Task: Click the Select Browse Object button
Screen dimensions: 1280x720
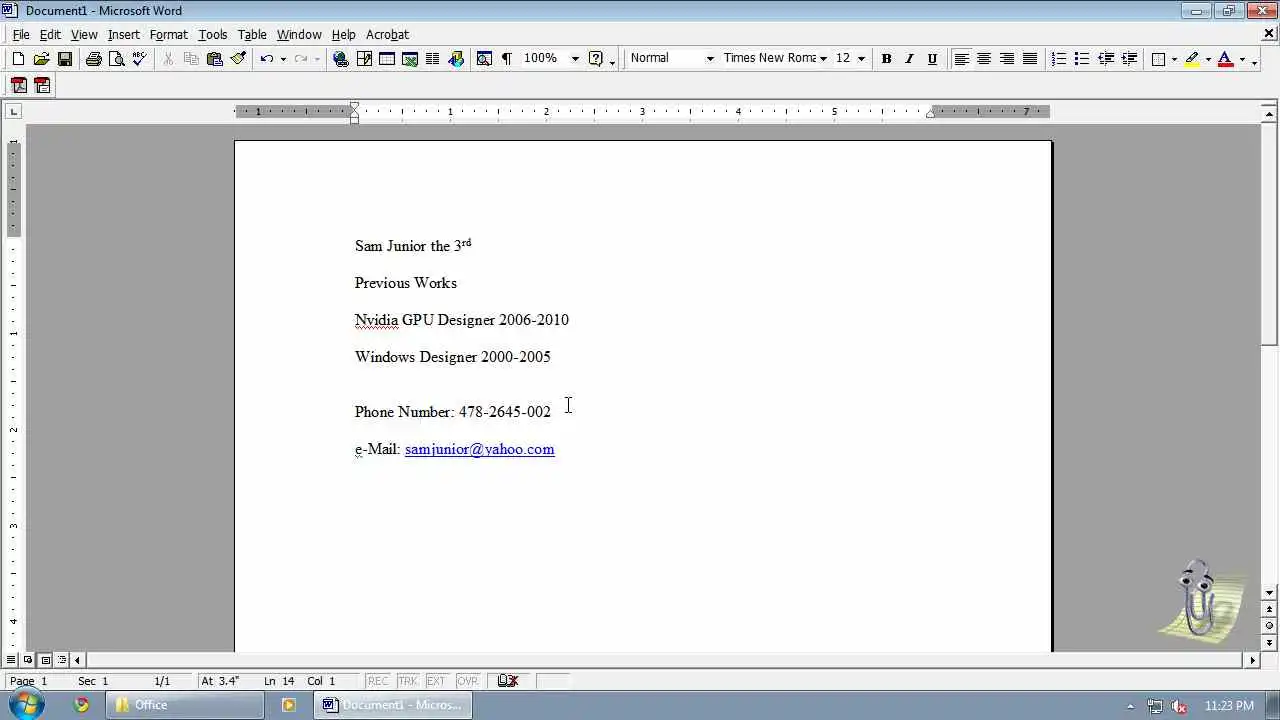Action: click(x=1270, y=625)
